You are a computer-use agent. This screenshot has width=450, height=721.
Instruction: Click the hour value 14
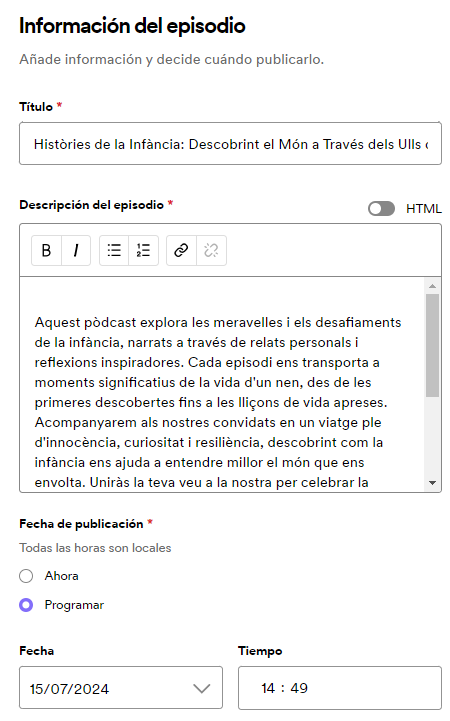268,688
